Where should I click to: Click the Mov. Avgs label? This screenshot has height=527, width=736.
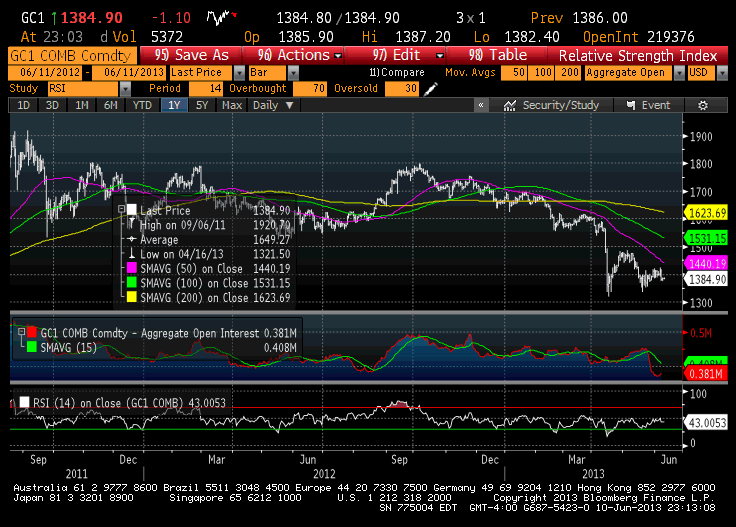click(470, 73)
